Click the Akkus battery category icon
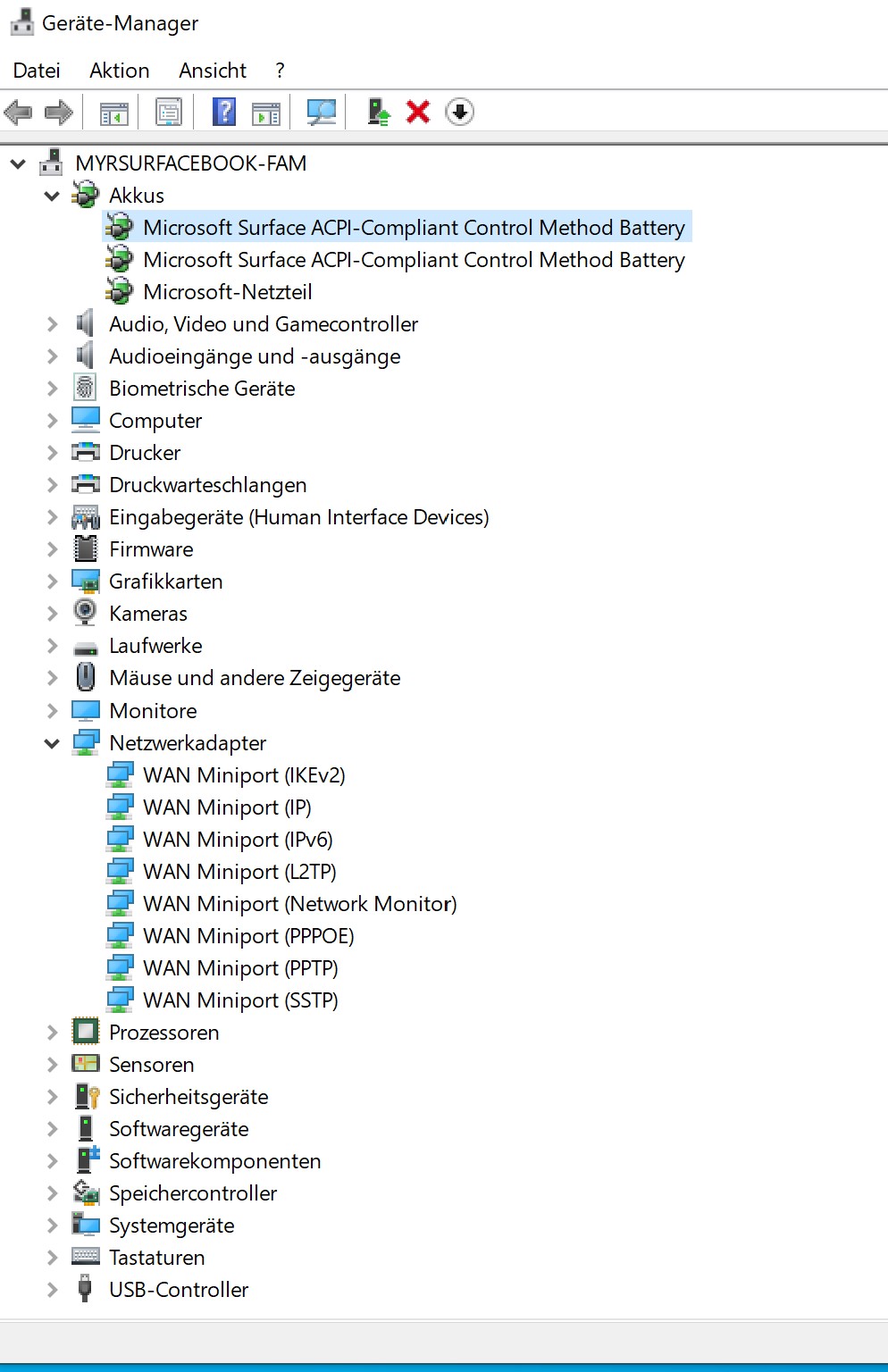 point(86,195)
